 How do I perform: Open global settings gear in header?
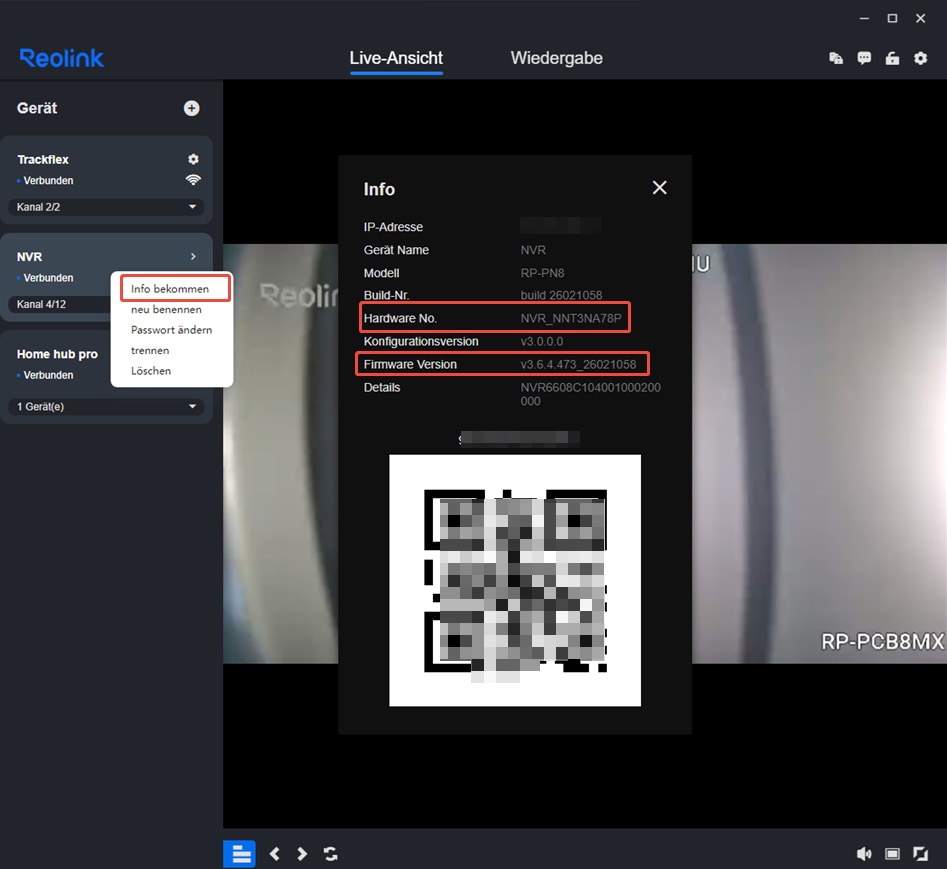click(x=920, y=58)
